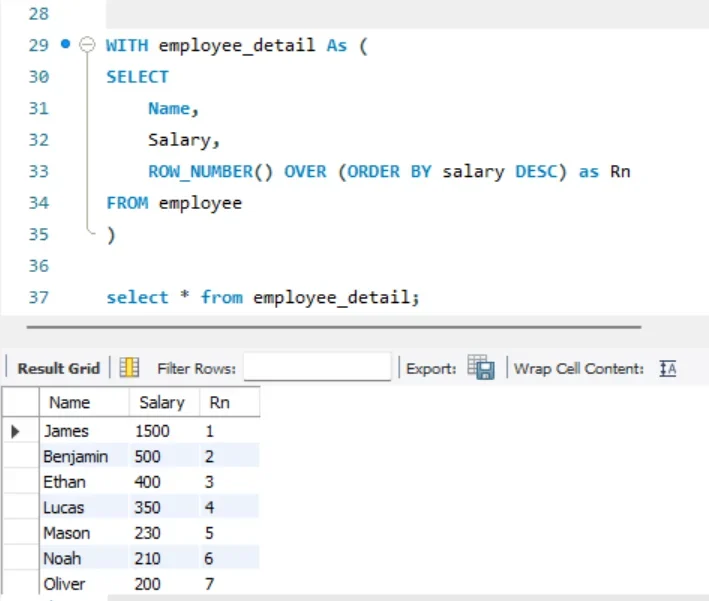Click the Rn value 7 in Oliver row
The width and height of the screenshot is (709, 601).
coord(209,584)
